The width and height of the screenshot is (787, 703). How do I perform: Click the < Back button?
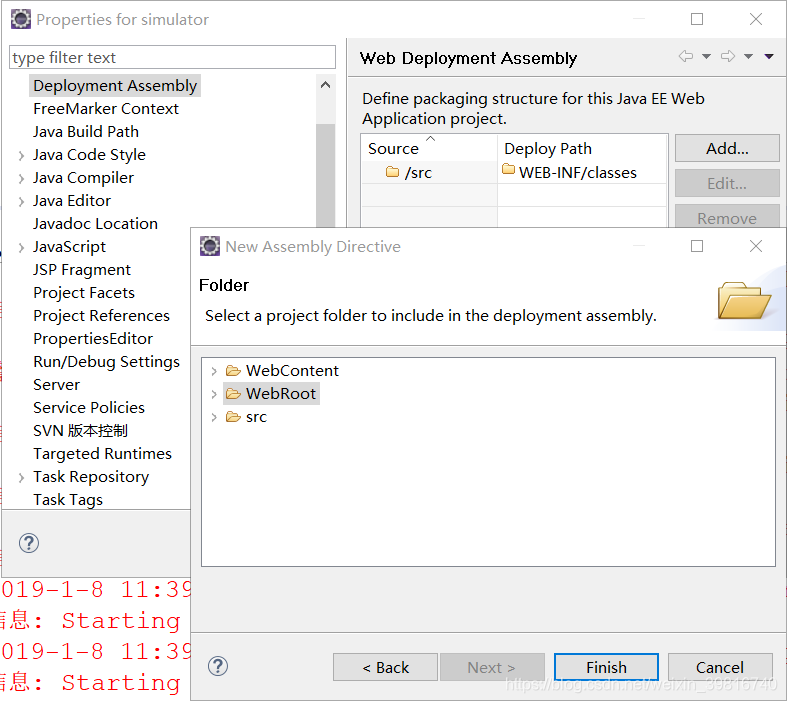coord(385,667)
